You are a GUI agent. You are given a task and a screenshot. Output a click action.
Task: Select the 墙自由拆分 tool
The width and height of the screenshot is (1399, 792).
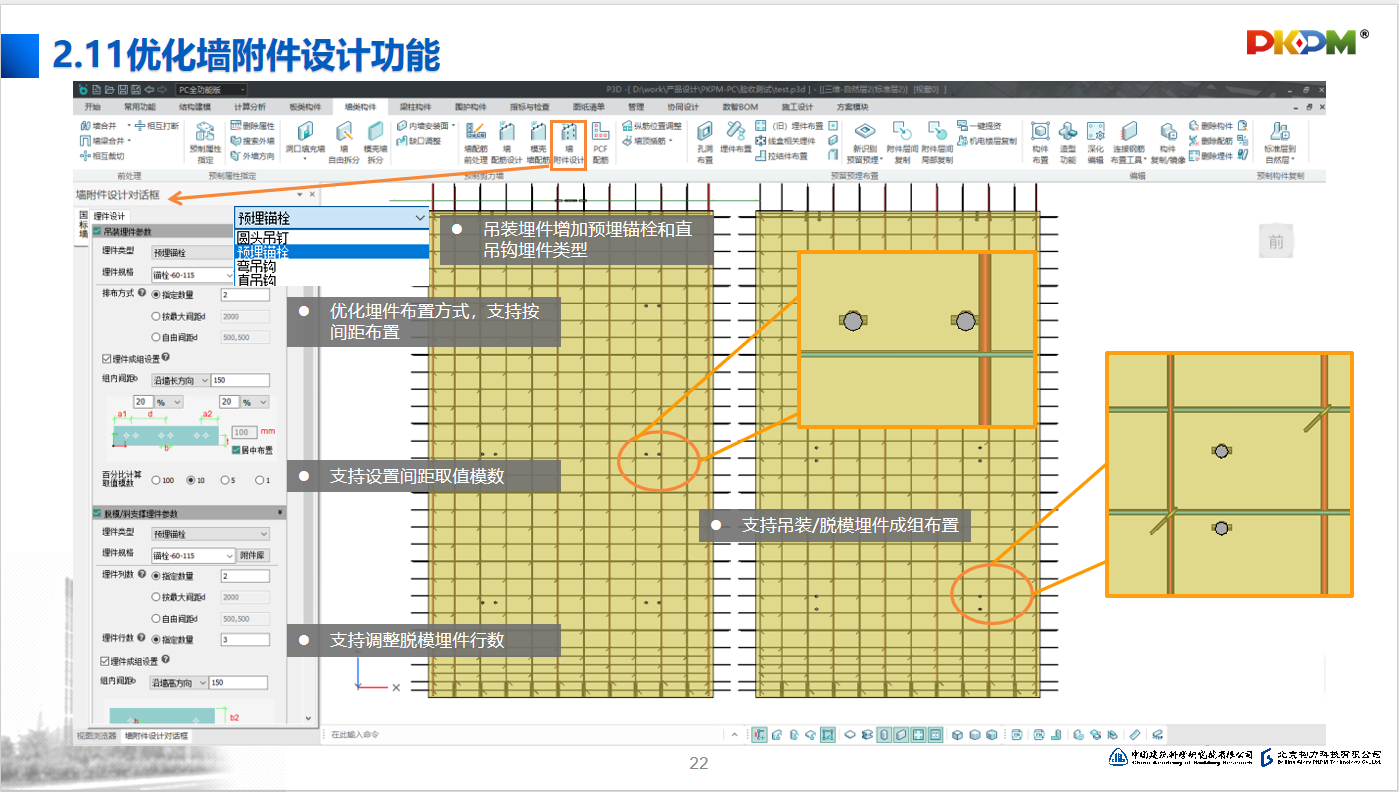344,142
